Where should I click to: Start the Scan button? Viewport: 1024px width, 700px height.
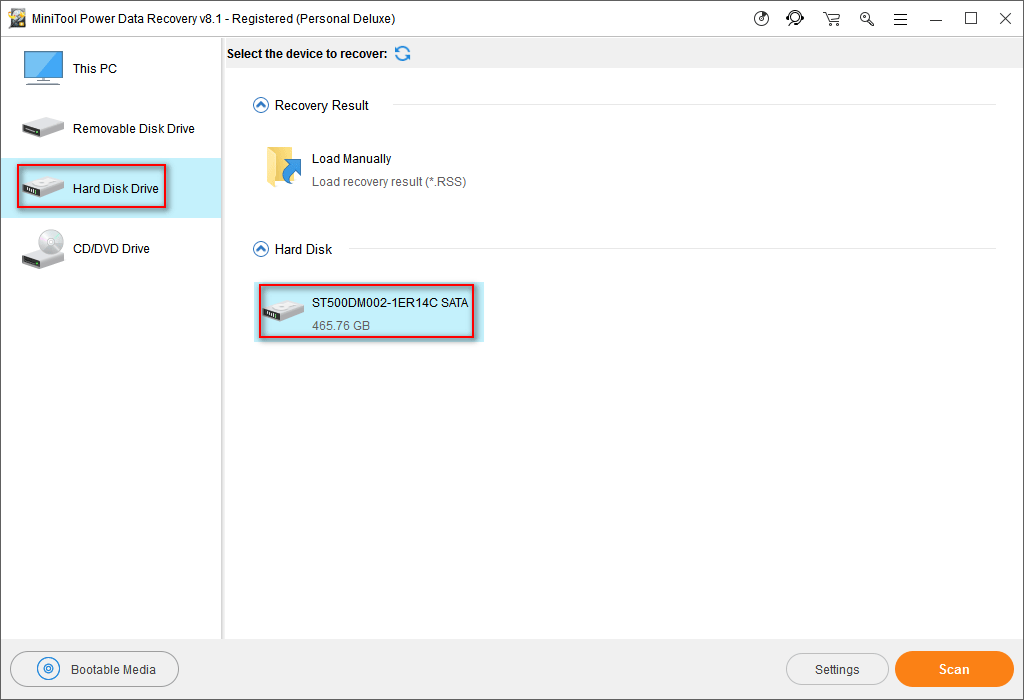[954, 669]
